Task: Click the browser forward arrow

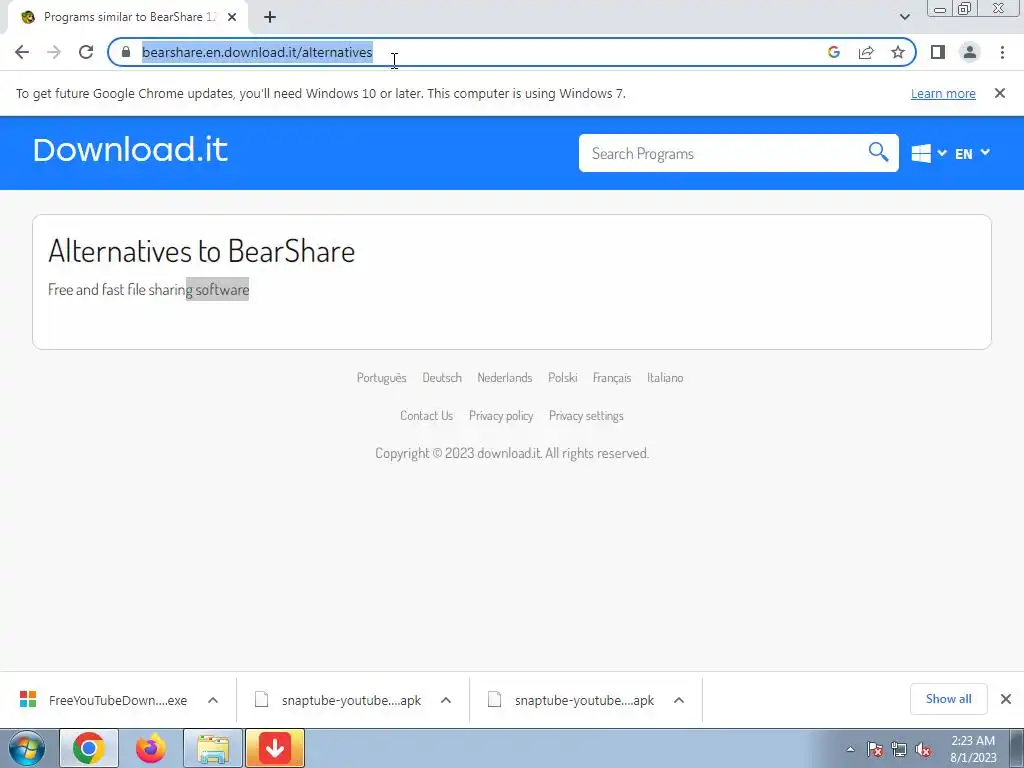Action: tap(54, 52)
